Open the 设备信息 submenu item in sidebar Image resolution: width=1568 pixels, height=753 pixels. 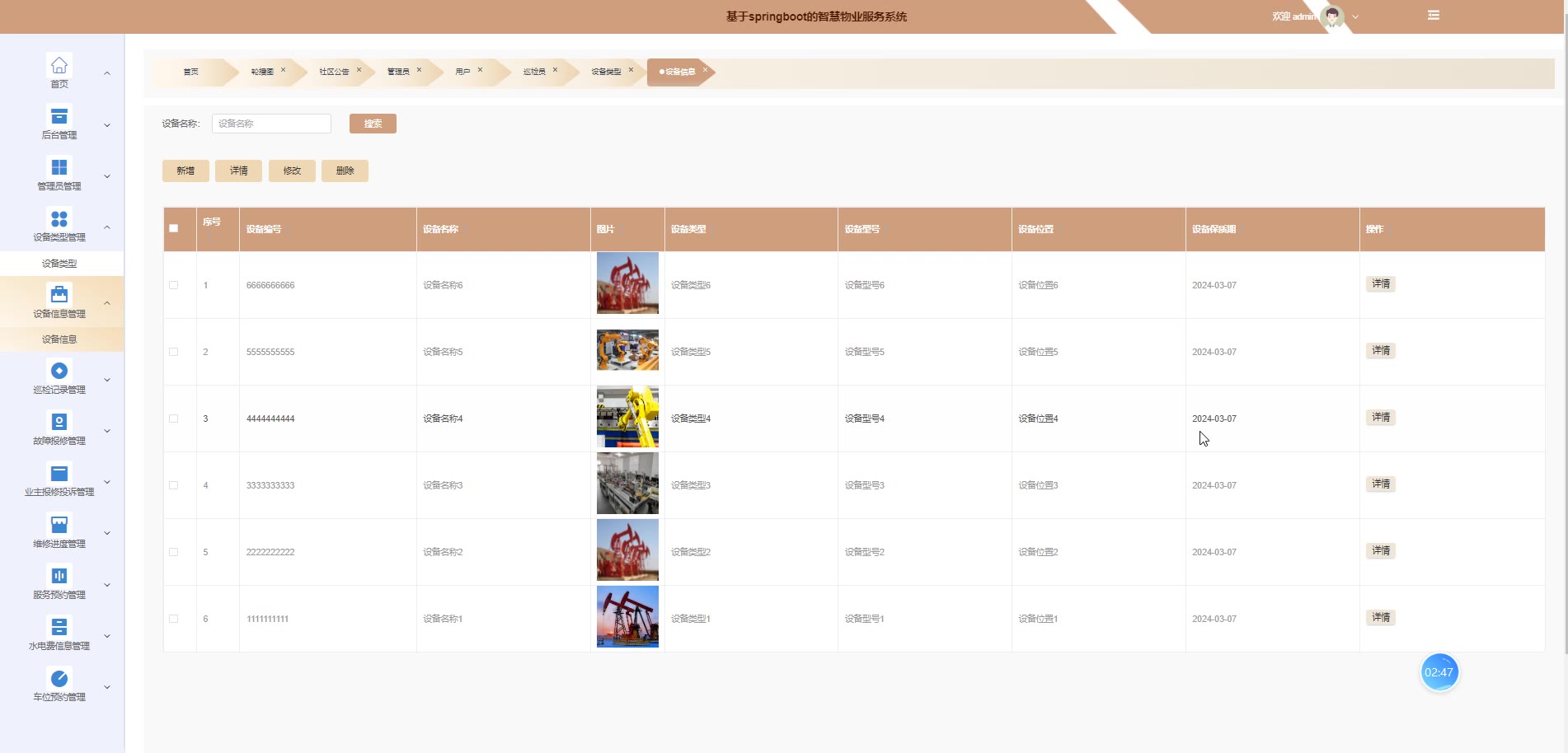point(59,339)
